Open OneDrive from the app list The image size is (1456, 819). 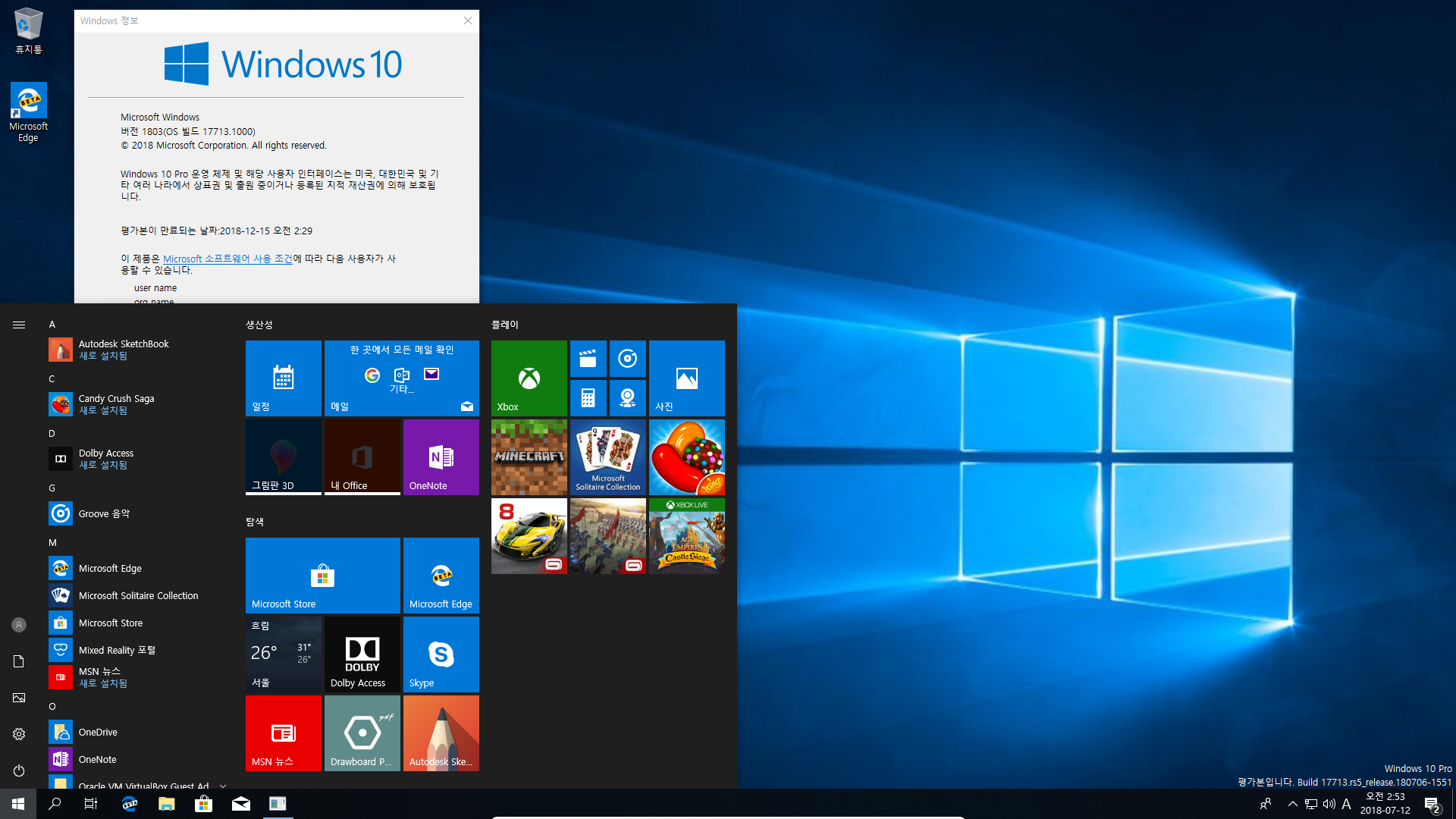136,732
